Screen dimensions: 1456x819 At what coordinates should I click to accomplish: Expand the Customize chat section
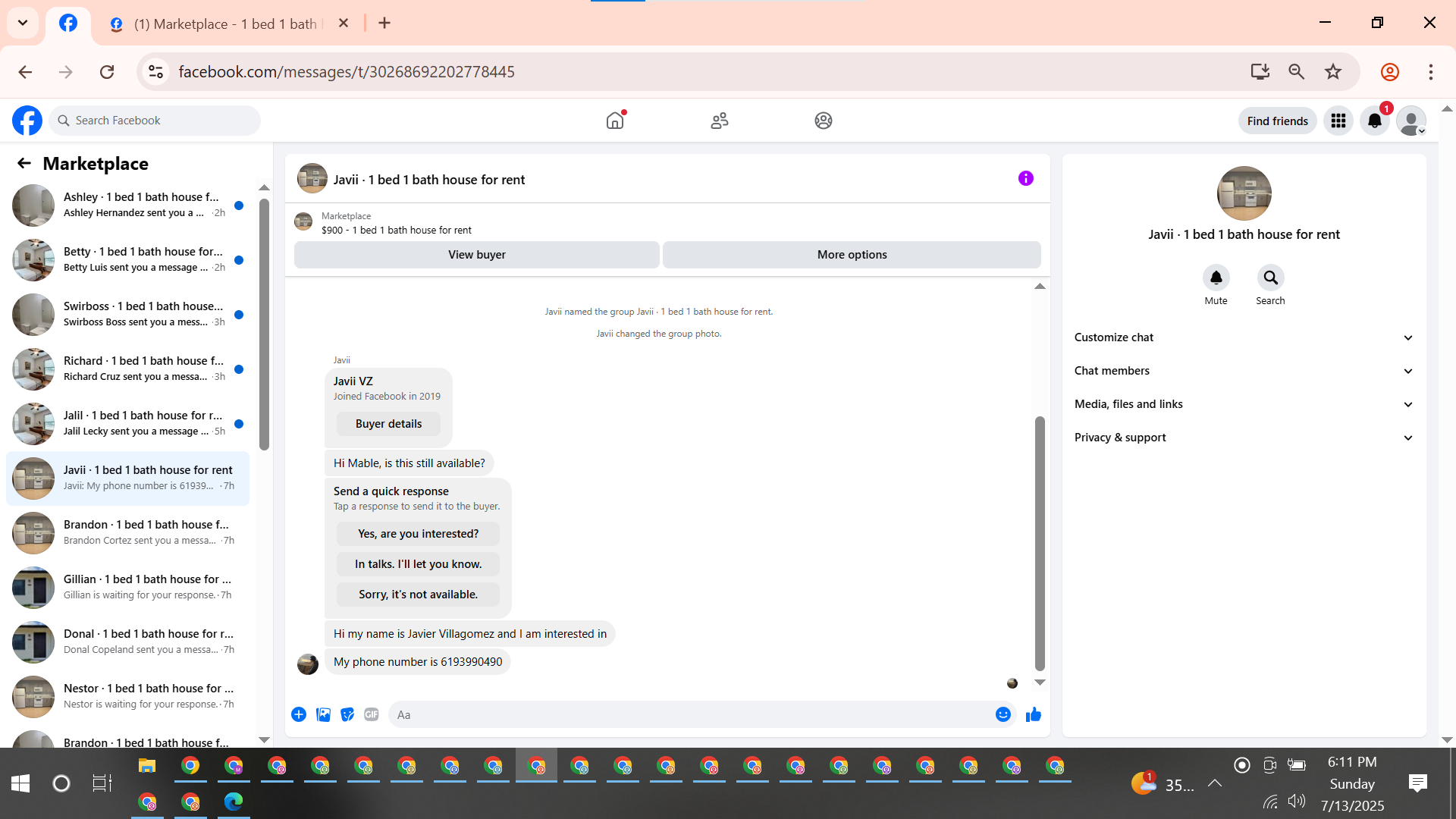[x=1244, y=337]
